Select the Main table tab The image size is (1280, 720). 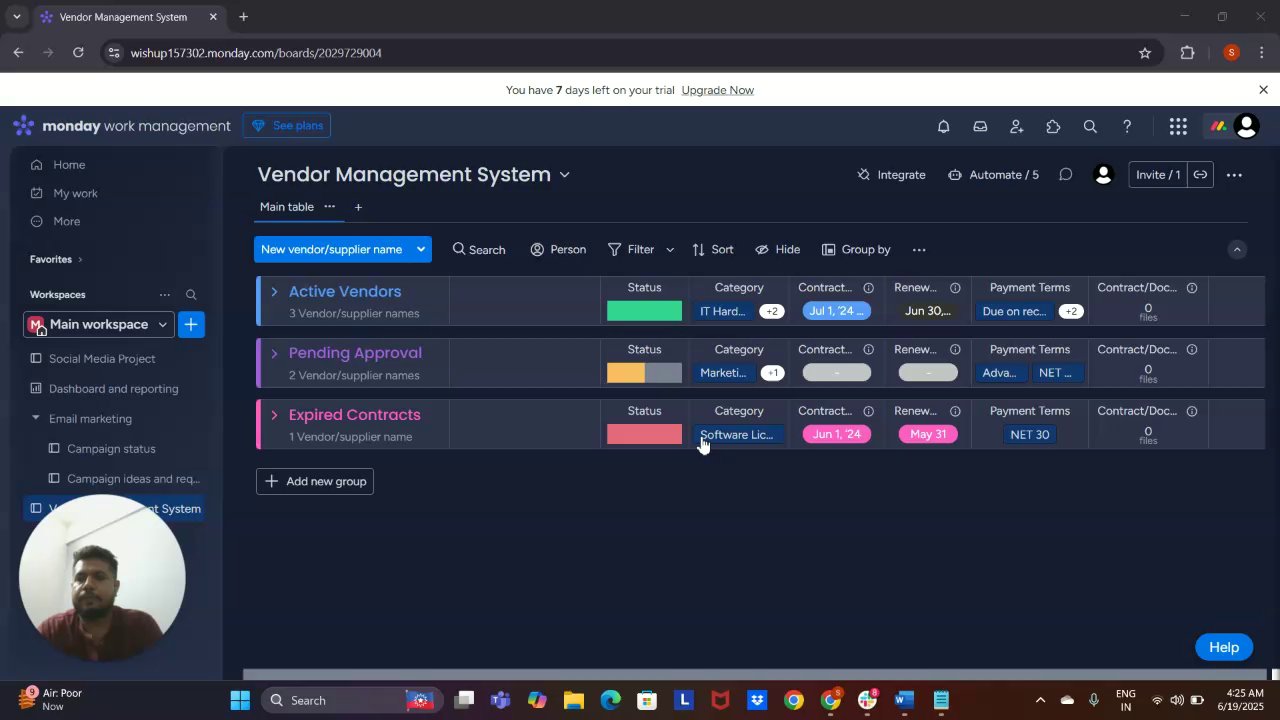pos(287,207)
